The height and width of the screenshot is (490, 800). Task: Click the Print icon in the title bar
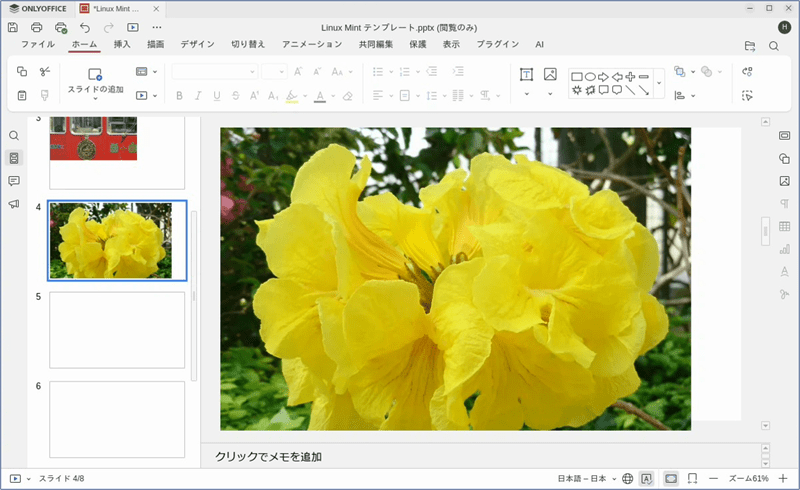(x=37, y=27)
